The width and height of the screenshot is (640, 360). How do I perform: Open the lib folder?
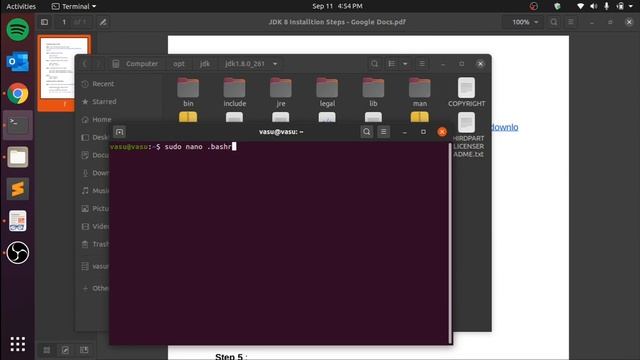point(373,93)
